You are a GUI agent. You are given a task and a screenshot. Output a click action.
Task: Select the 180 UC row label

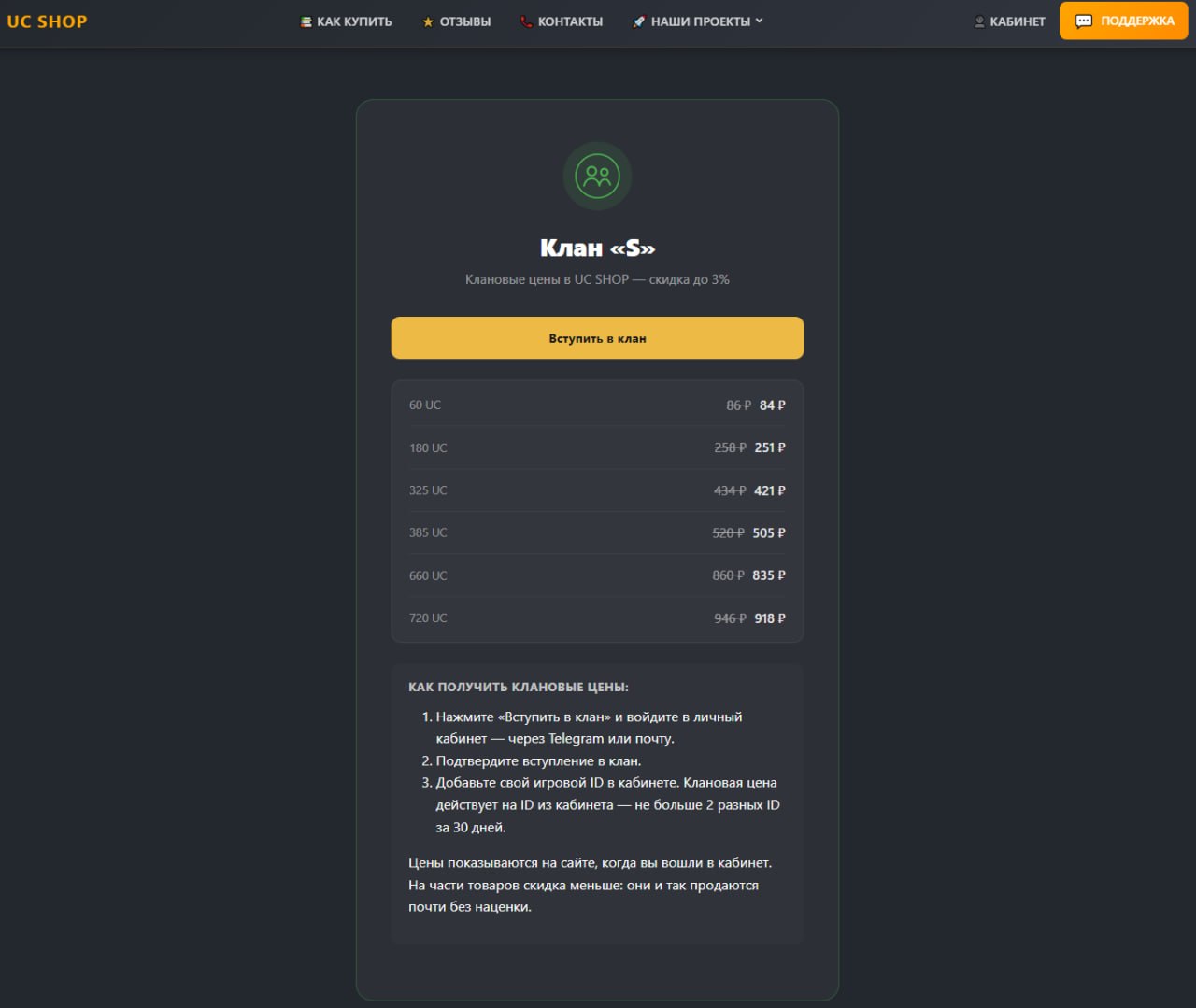click(x=428, y=447)
